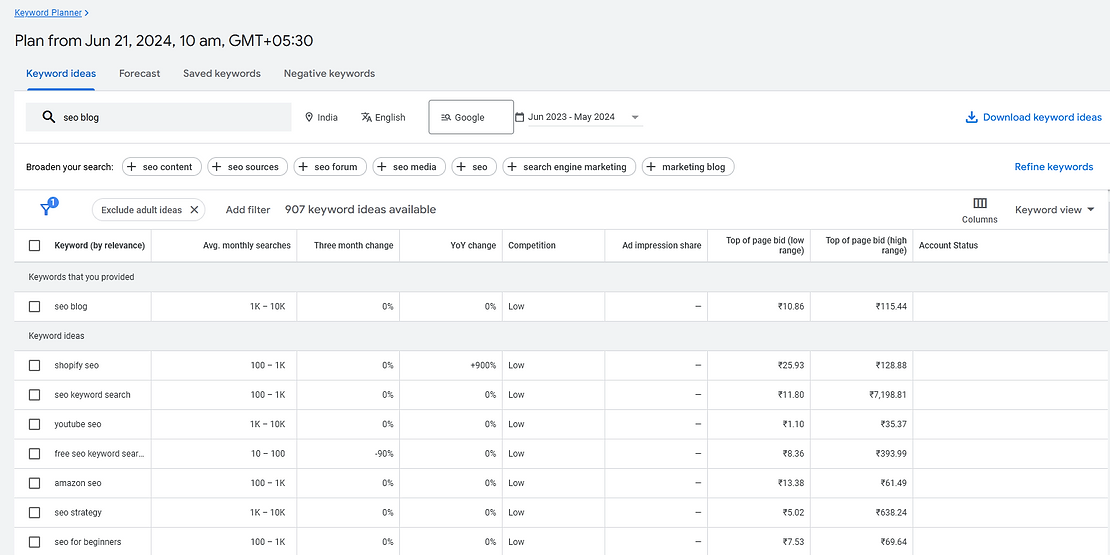This screenshot has height=555, width=1110.
Task: Click the 'amazon seo' keyword text
Action: pos(78,483)
